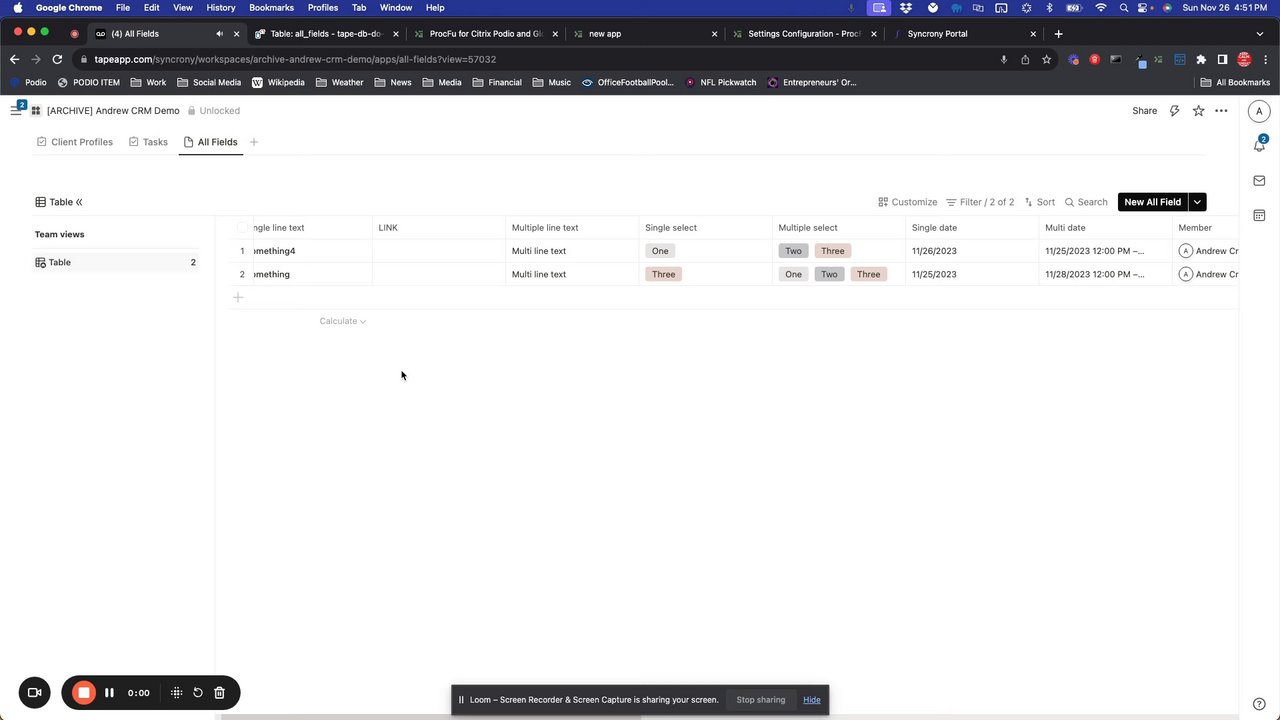Viewport: 1280px width, 720px height.
Task: Open the Bookmarks menu in menu bar
Action: (271, 7)
